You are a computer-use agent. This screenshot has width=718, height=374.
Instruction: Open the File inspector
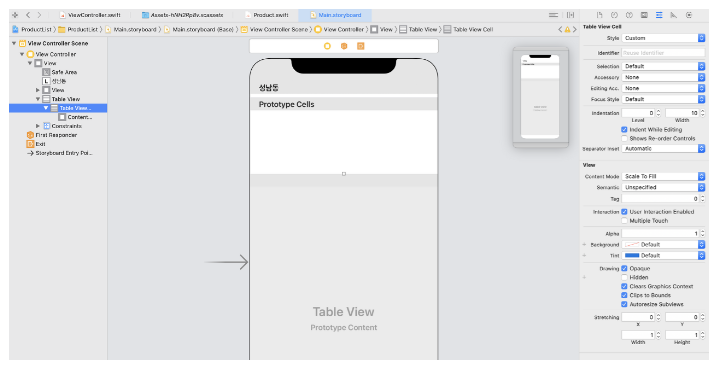(x=600, y=15)
